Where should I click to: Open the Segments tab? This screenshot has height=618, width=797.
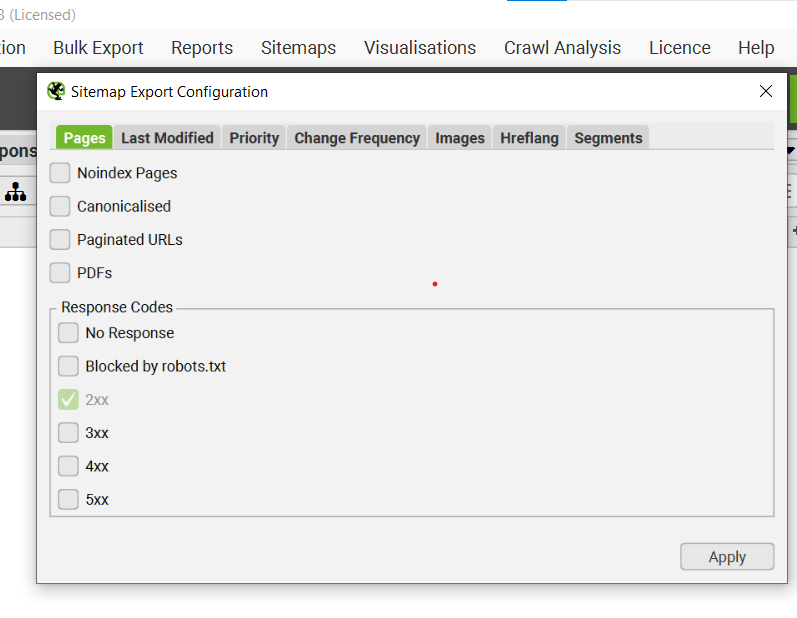pyautogui.click(x=608, y=138)
